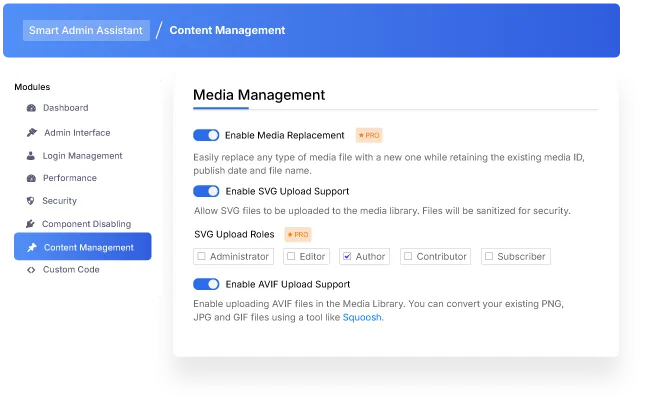The height and width of the screenshot is (417, 657).
Task: Open the Squoosh link
Action: pyautogui.click(x=361, y=317)
